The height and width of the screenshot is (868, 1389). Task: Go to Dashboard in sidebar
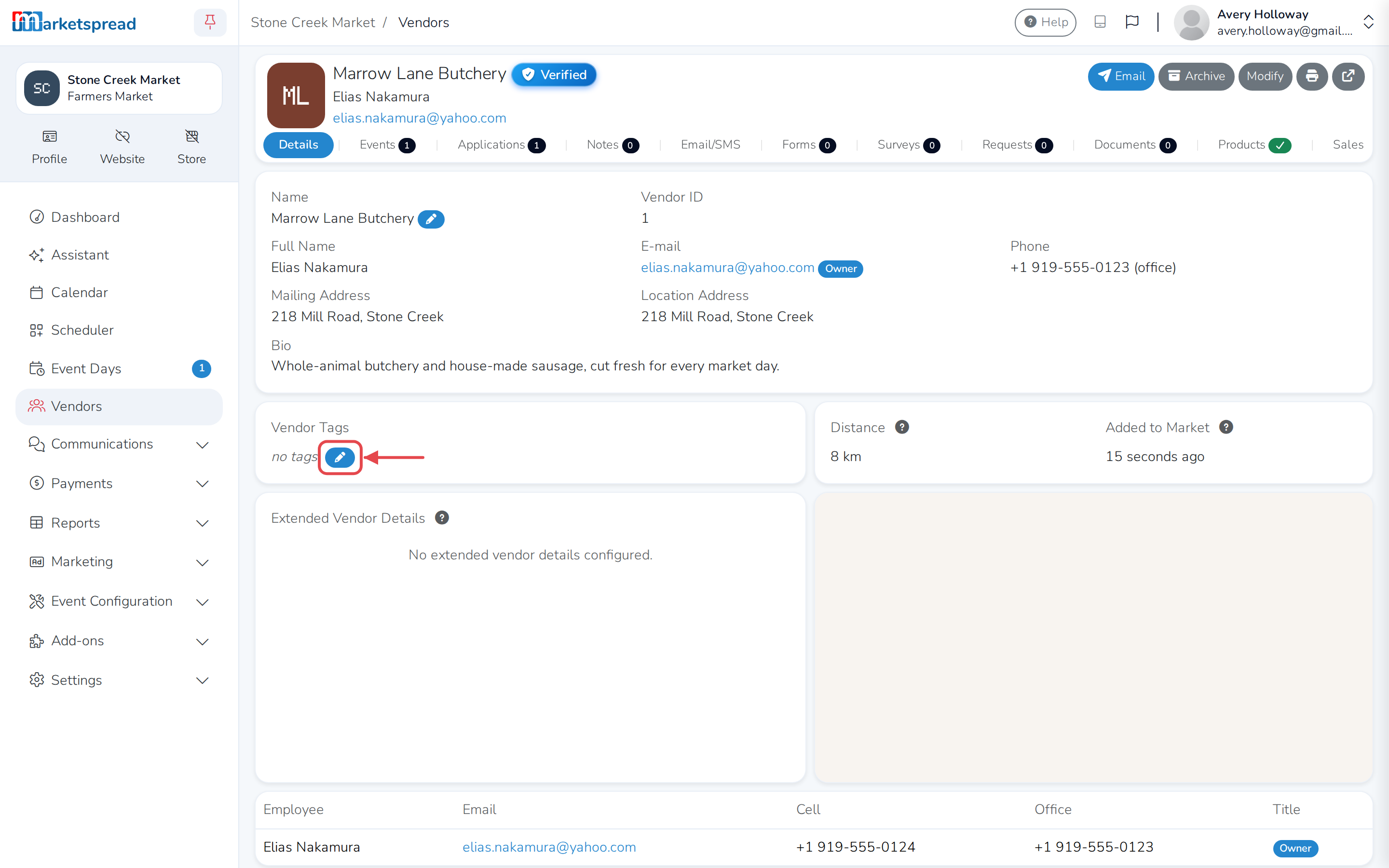(x=119, y=217)
